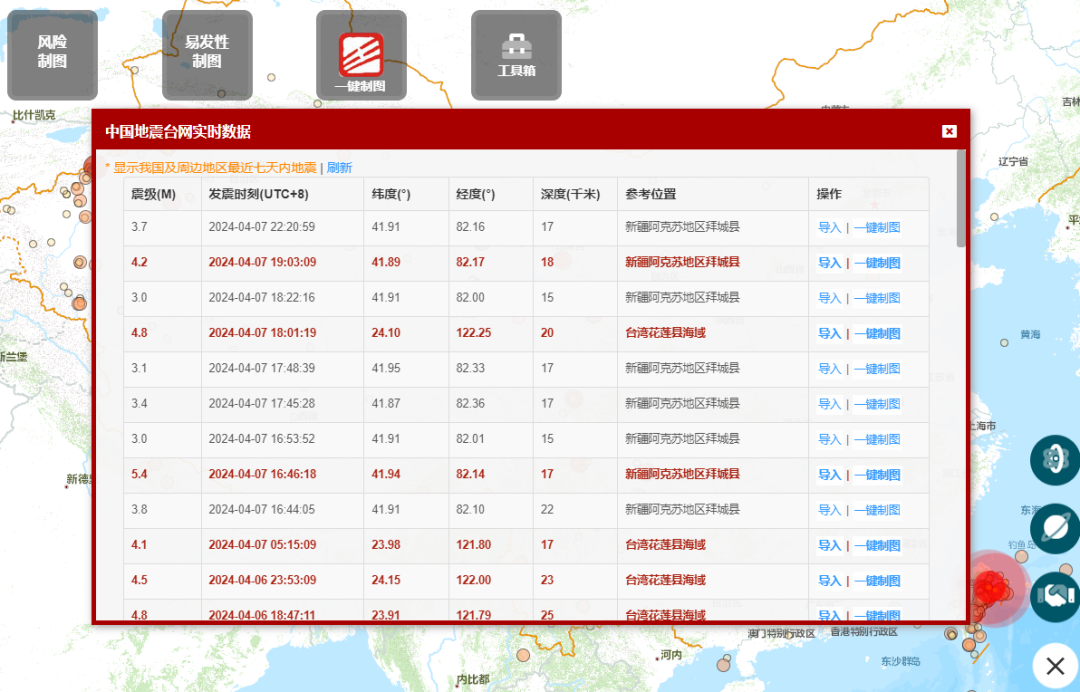Image resolution: width=1080 pixels, height=692 pixels.
Task: Click 导入 for the 5.4 magnitude 16:46:18 row
Action: (830, 474)
